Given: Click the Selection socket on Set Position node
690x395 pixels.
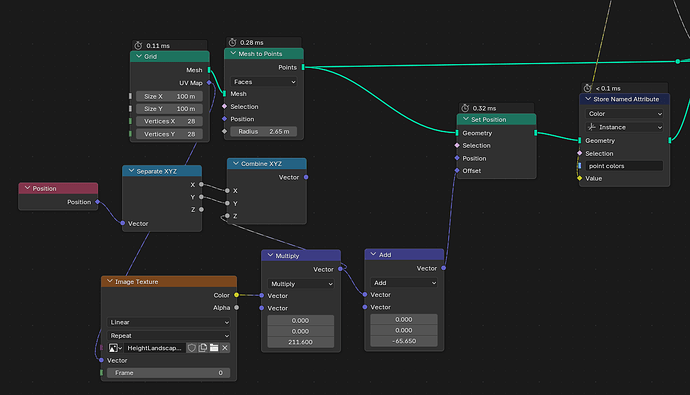Looking at the screenshot, I should pos(457,146).
